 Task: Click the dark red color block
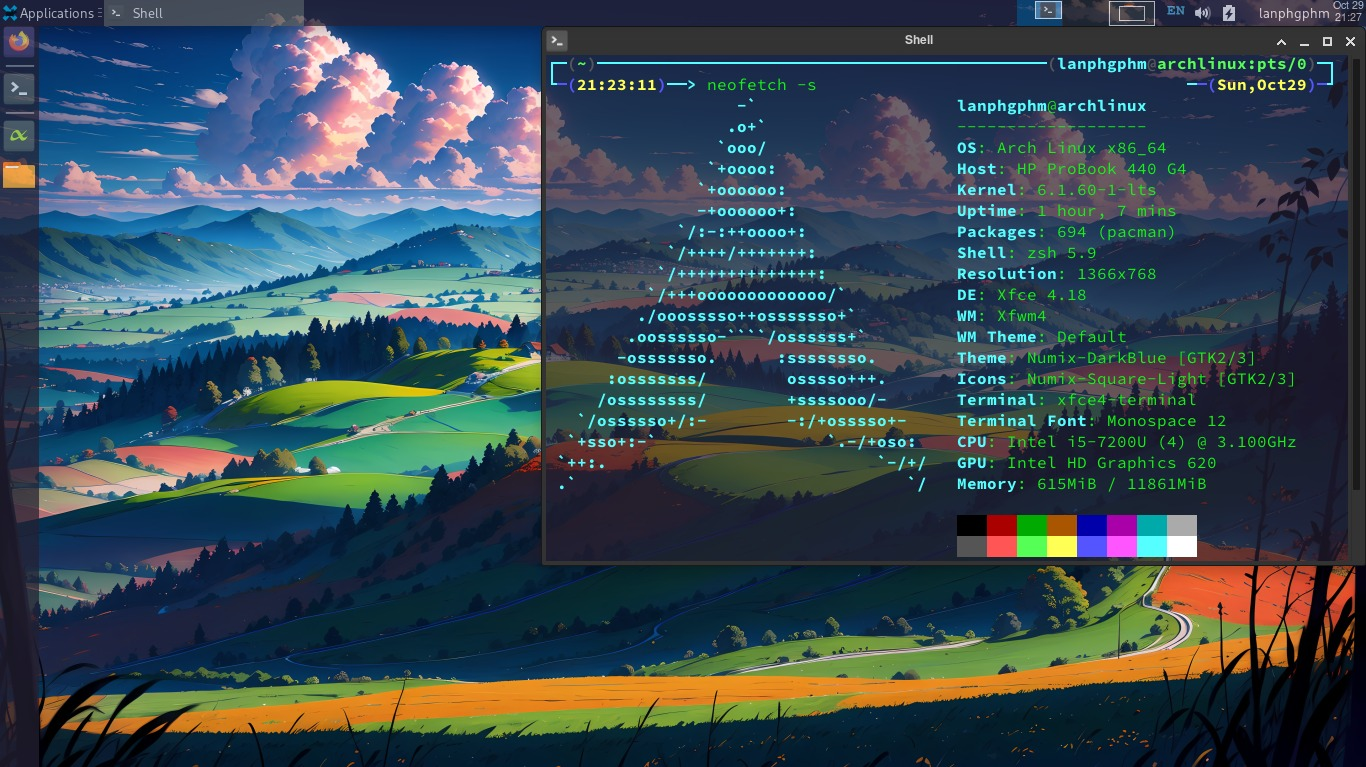[x=1002, y=526]
